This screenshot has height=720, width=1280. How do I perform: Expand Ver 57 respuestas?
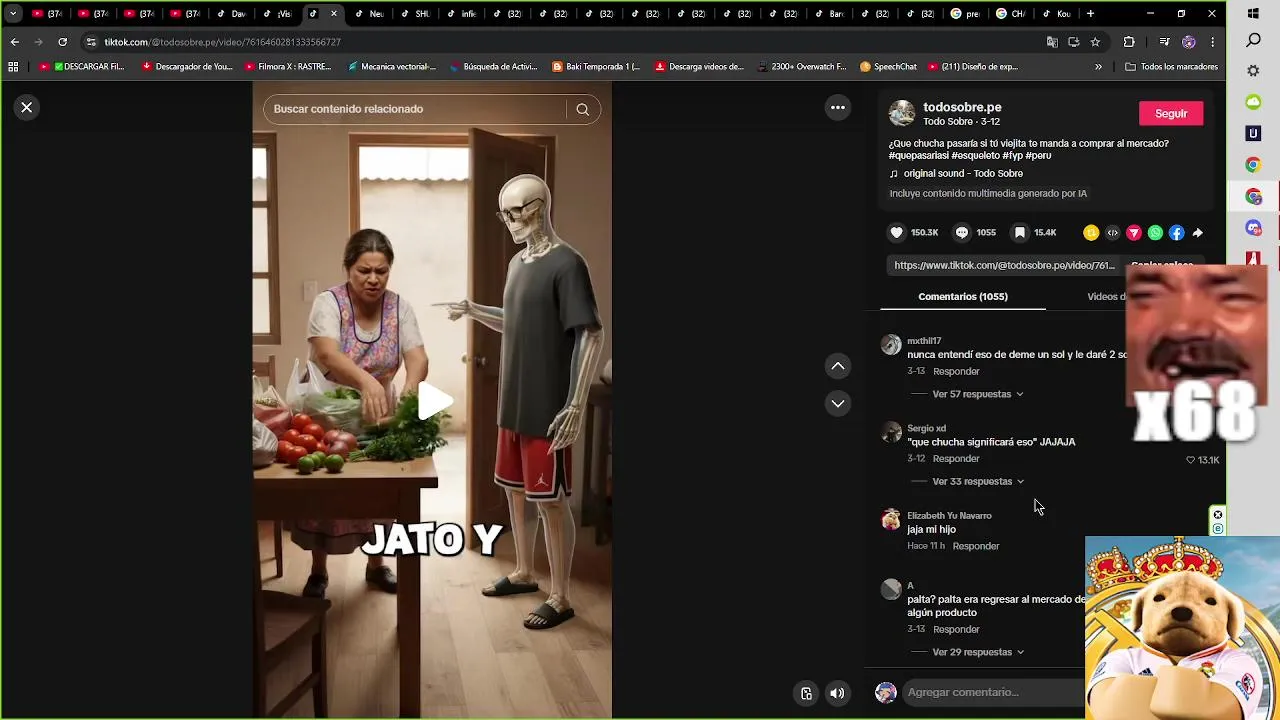tap(977, 394)
